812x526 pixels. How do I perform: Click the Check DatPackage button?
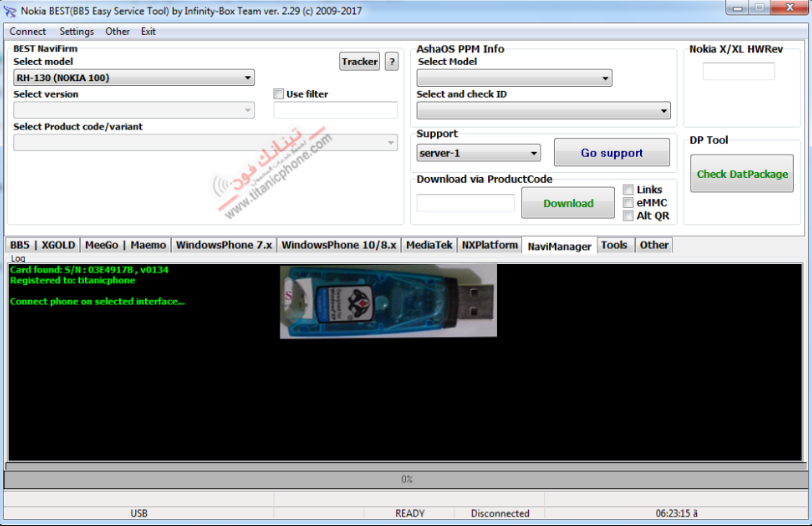[742, 174]
